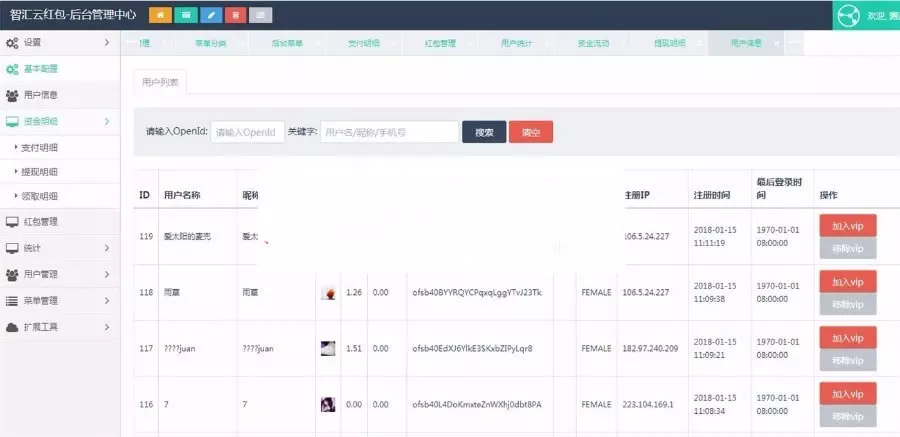
Task: Click avatar thumbnail of user ????juan
Action: [x=328, y=348]
